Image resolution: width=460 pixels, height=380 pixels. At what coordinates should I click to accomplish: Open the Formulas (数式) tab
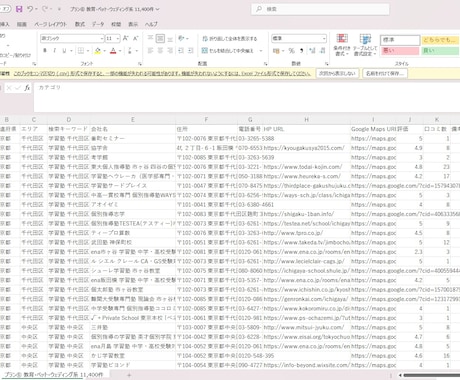(x=80, y=24)
